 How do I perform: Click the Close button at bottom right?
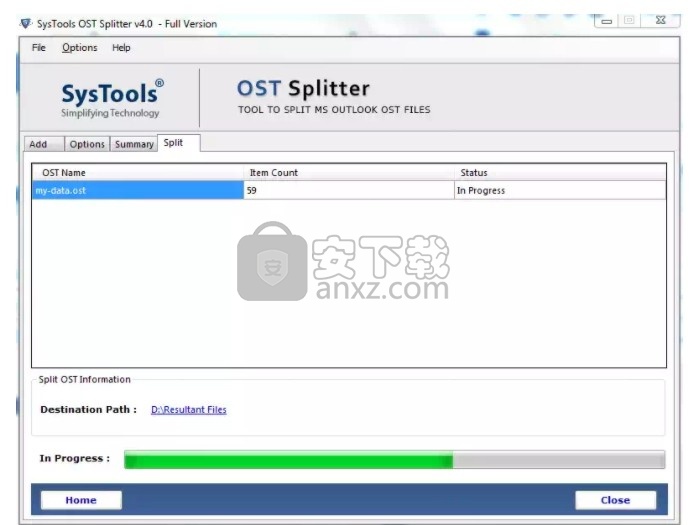(615, 500)
